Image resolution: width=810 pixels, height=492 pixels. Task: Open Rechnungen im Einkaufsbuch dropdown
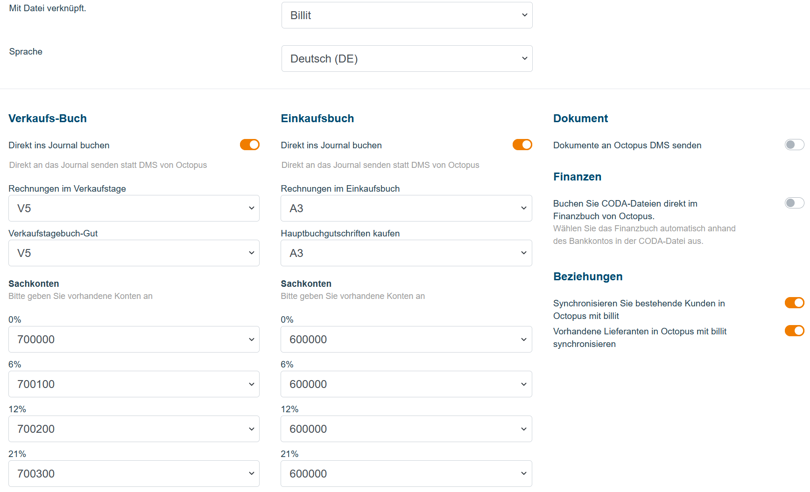(x=406, y=208)
